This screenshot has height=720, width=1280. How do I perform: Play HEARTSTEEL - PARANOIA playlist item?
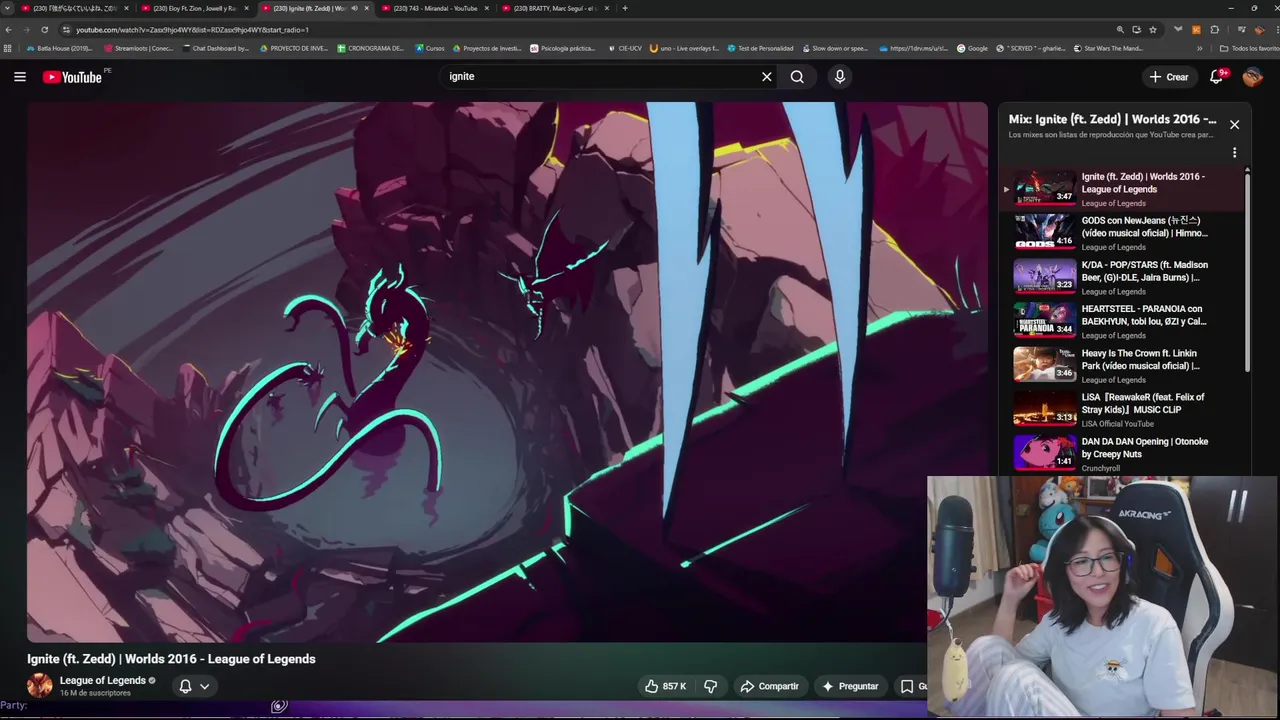click(x=1124, y=321)
